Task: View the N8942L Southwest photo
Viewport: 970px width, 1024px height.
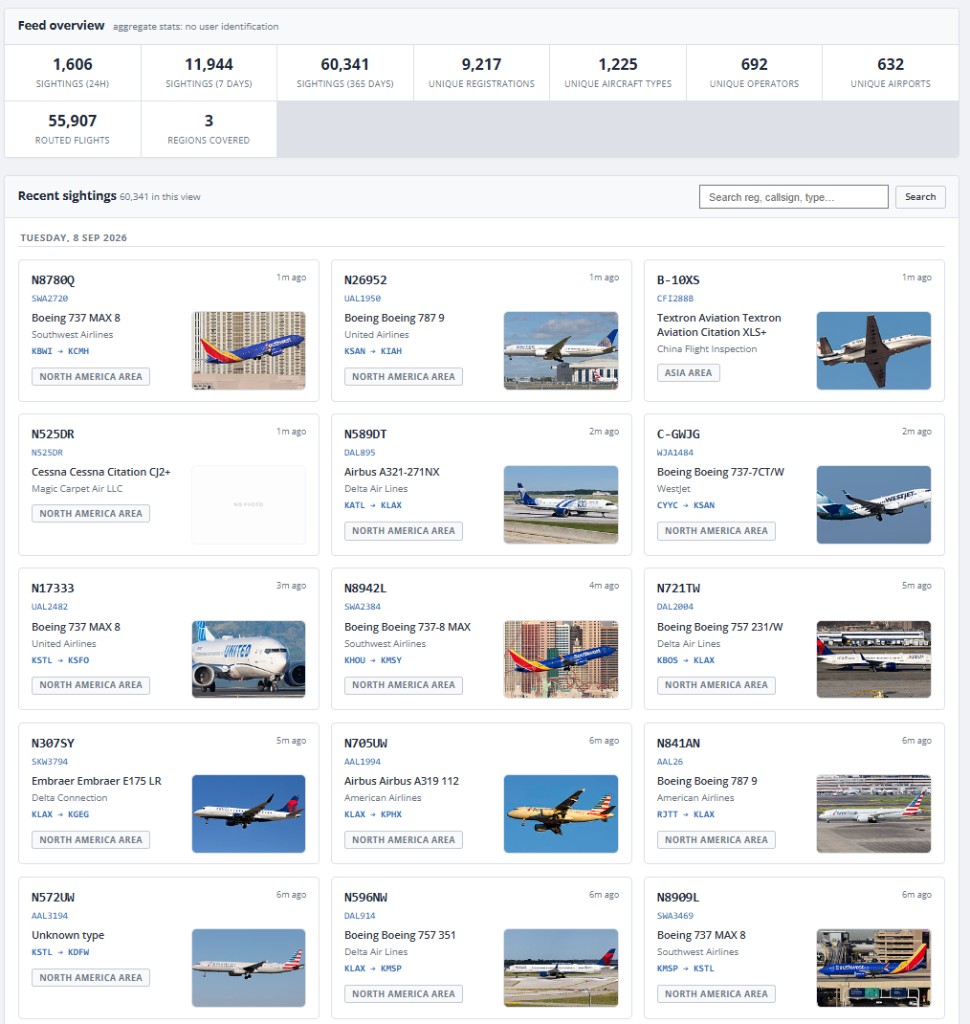Action: (560, 660)
